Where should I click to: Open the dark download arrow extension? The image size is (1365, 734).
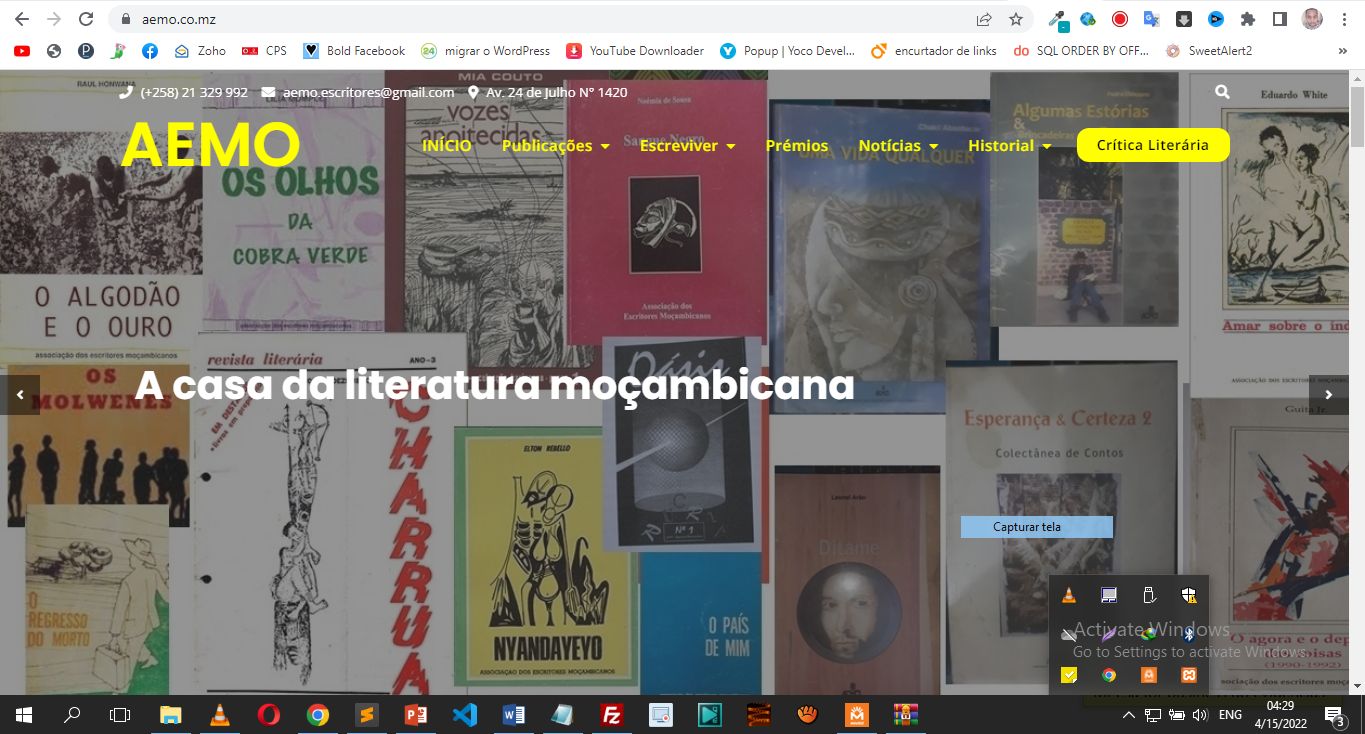(1184, 19)
